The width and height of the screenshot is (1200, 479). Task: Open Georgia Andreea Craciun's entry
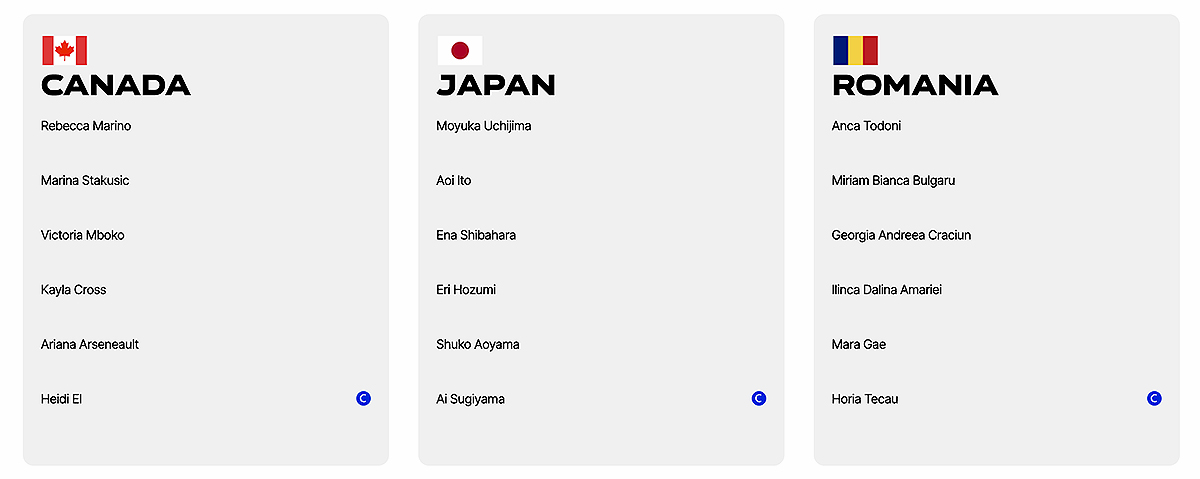(x=901, y=235)
